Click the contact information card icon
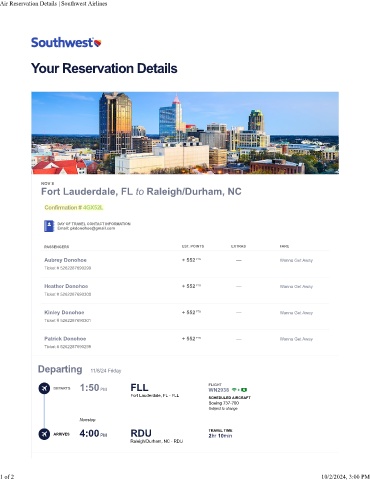 [x=49, y=226]
